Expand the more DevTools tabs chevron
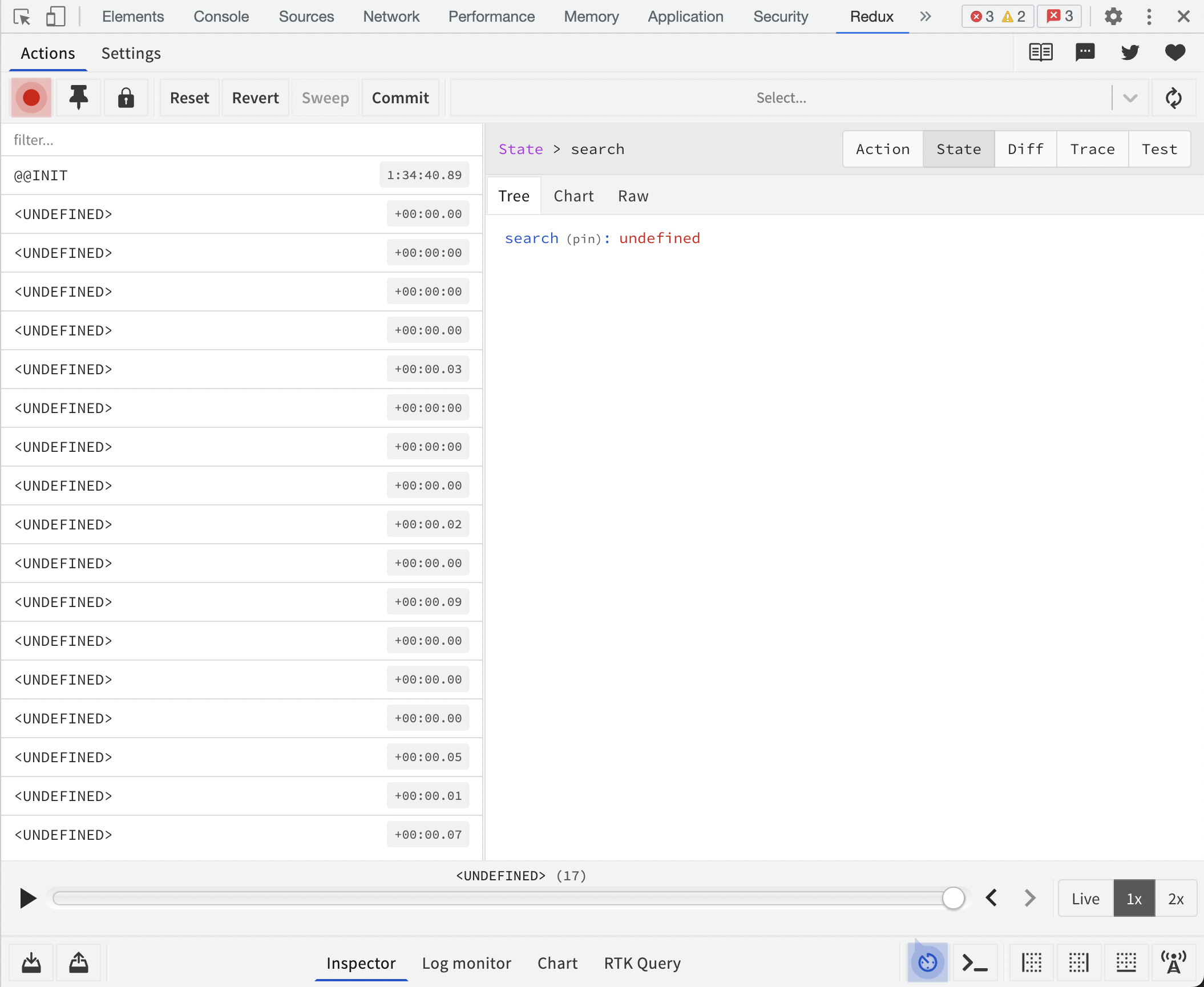1204x987 pixels. (926, 17)
